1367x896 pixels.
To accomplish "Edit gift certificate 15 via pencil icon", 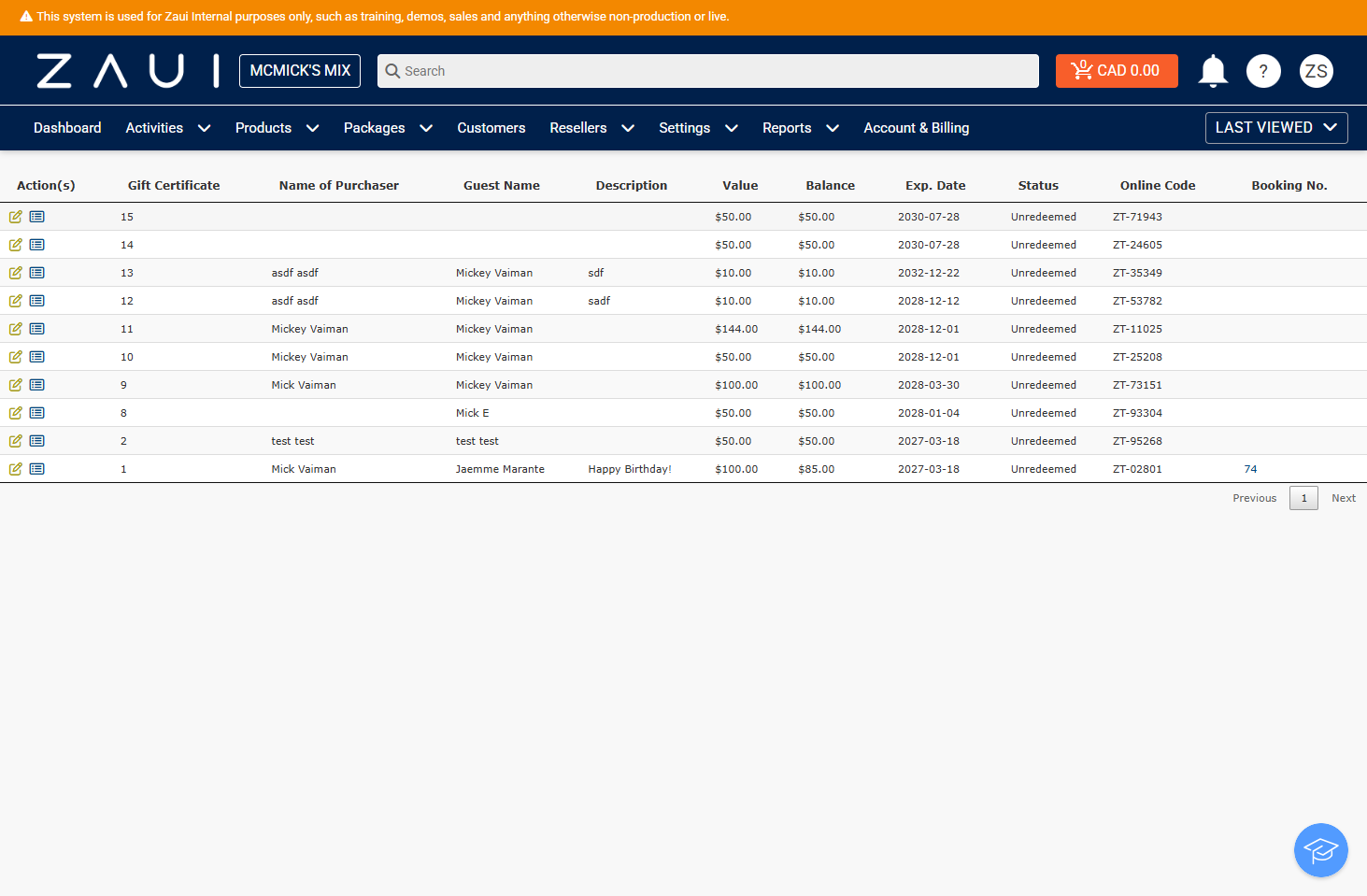I will [16, 217].
